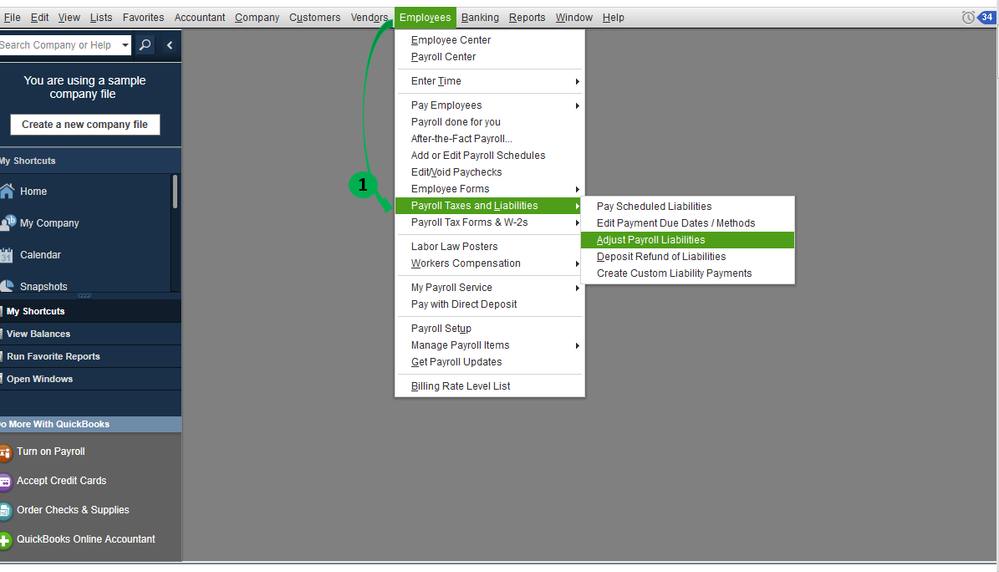Click Create a new company file button
This screenshot has width=999, height=572.
tap(85, 125)
